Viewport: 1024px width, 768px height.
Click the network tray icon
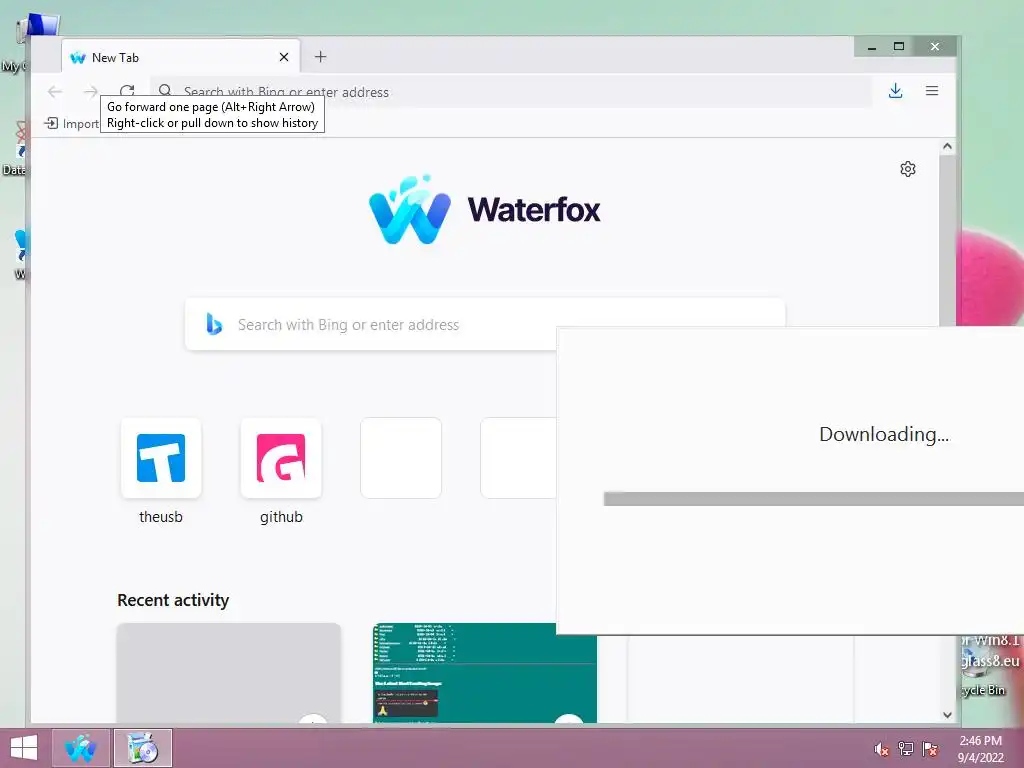pos(906,749)
